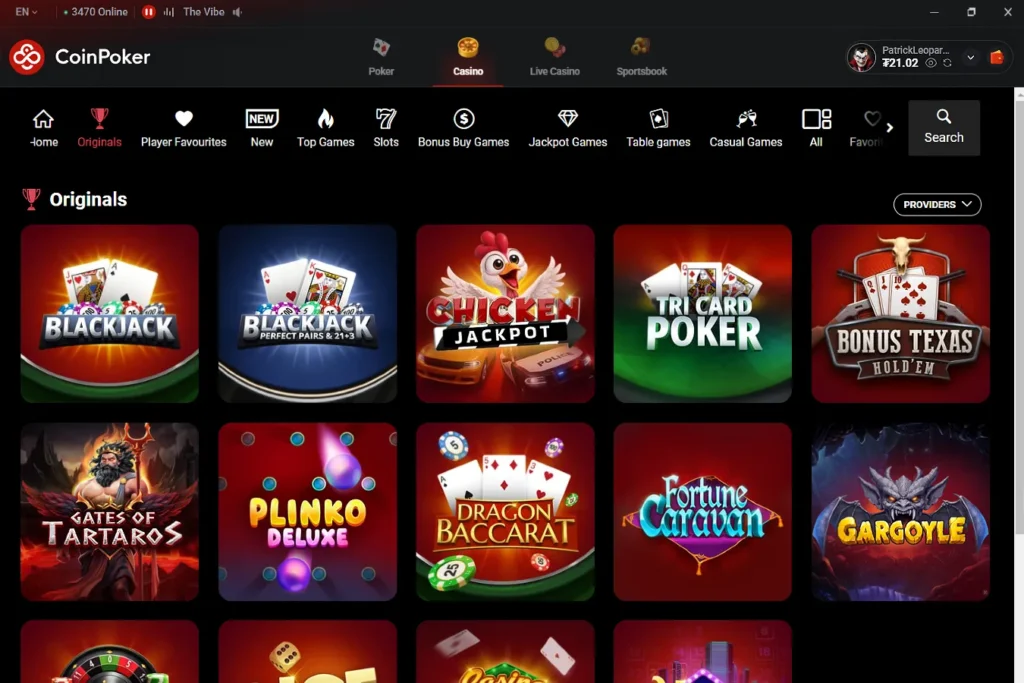Refresh the account balance
The width and height of the screenshot is (1024, 683).
click(947, 62)
